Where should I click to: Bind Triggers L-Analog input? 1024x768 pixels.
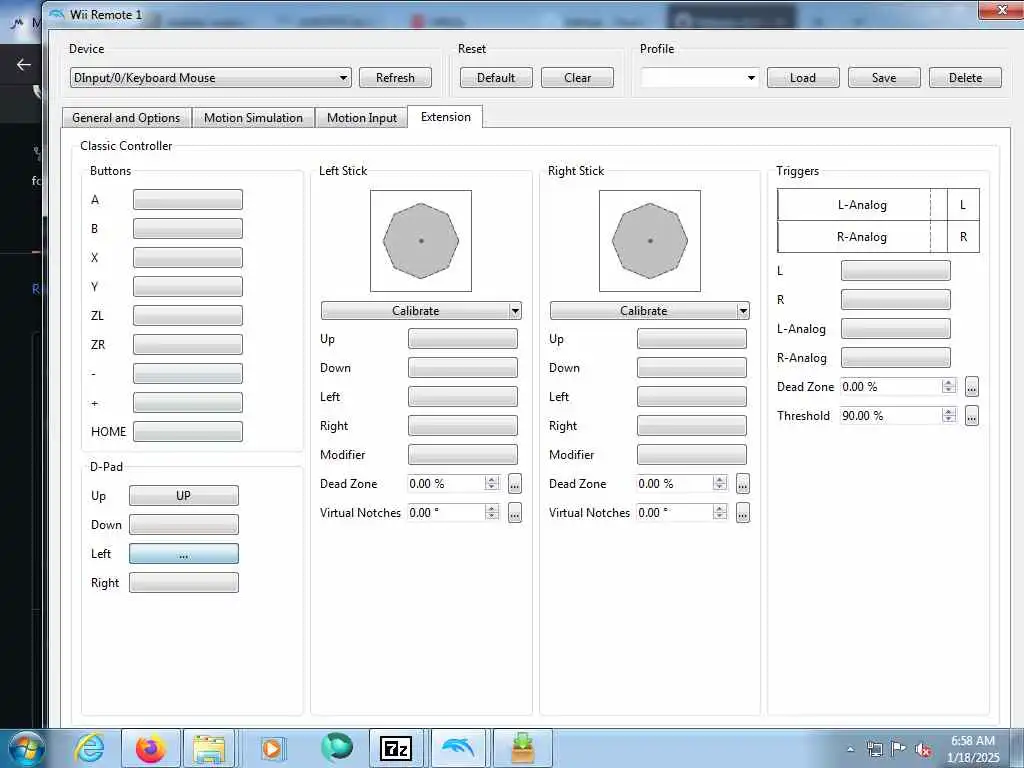tap(895, 328)
